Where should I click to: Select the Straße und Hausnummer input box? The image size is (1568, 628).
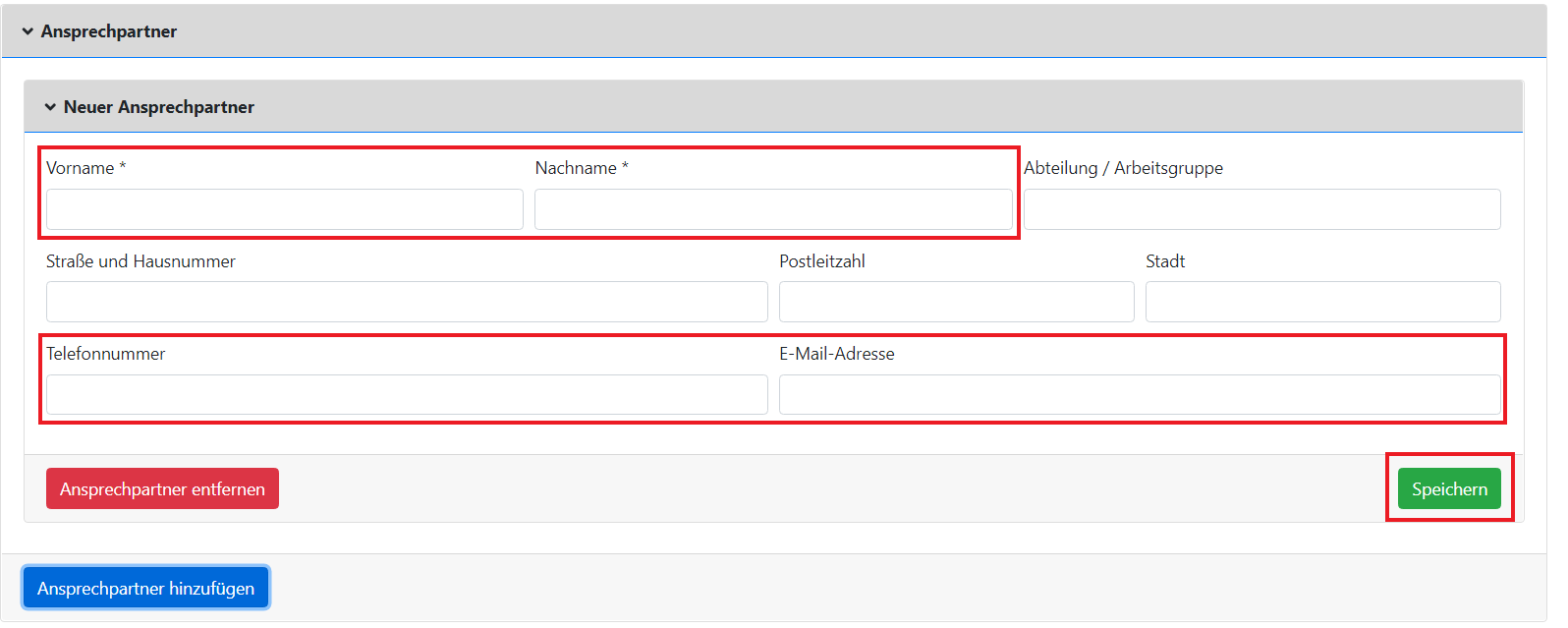(407, 302)
